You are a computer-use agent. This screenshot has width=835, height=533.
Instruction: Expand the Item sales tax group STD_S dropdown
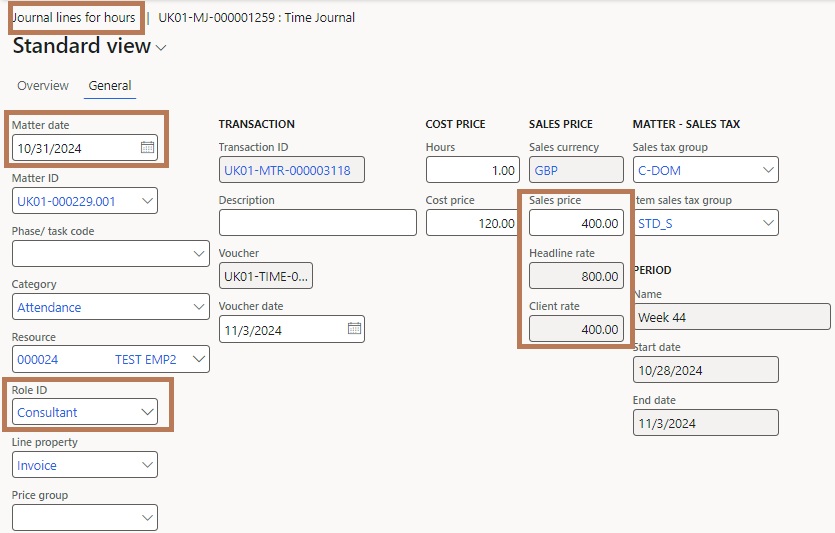tap(768, 223)
